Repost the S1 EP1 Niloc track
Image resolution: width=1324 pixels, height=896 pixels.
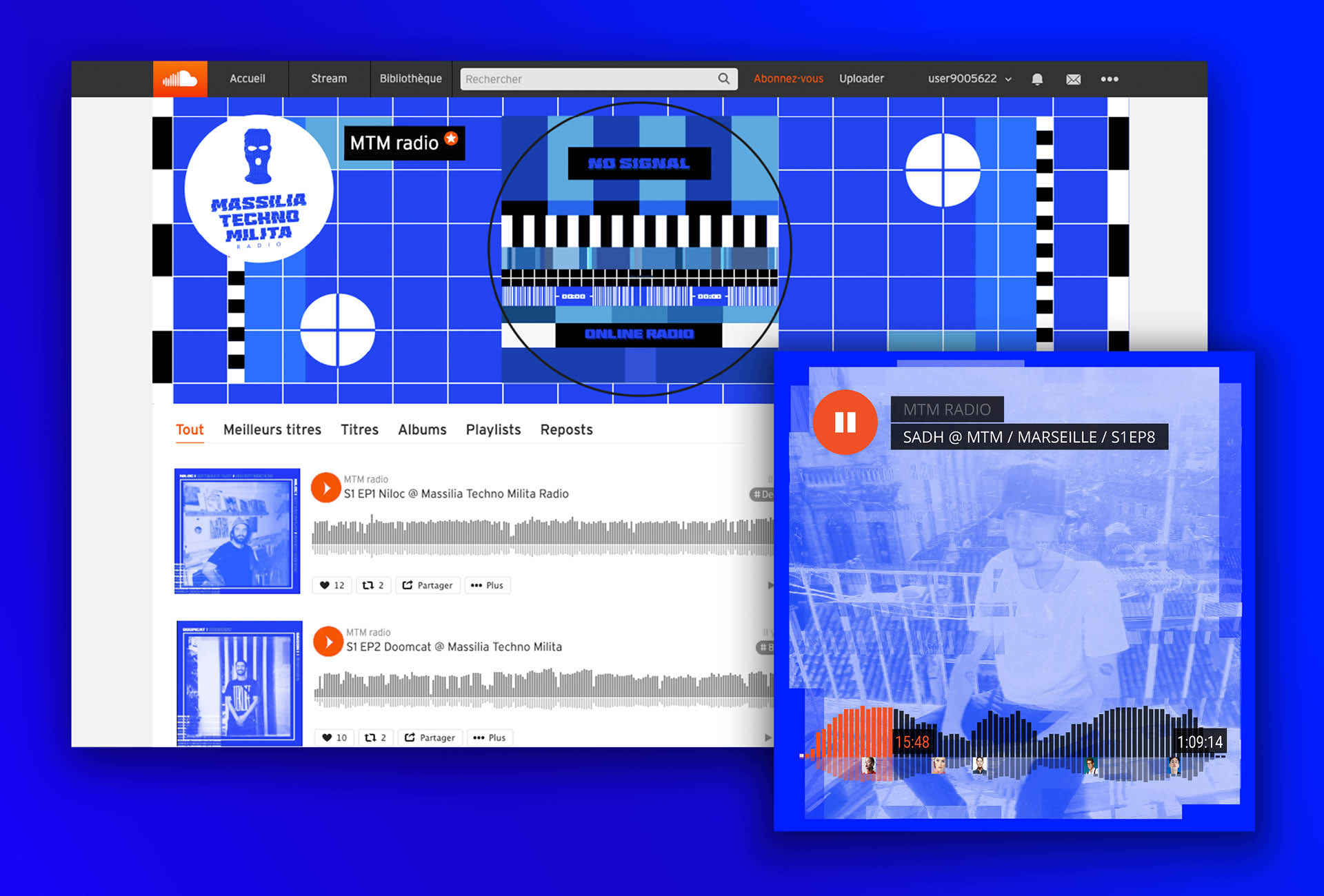(x=374, y=585)
